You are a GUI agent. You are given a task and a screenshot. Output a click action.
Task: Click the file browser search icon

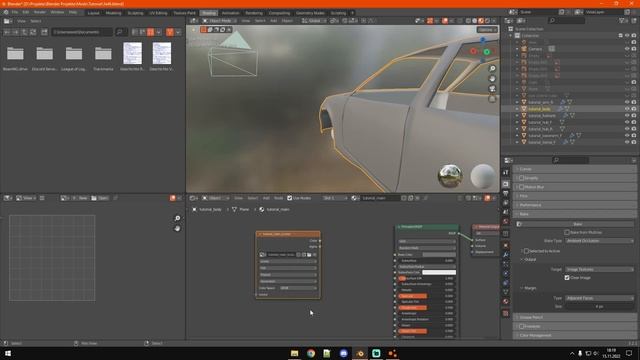[x=120, y=32]
